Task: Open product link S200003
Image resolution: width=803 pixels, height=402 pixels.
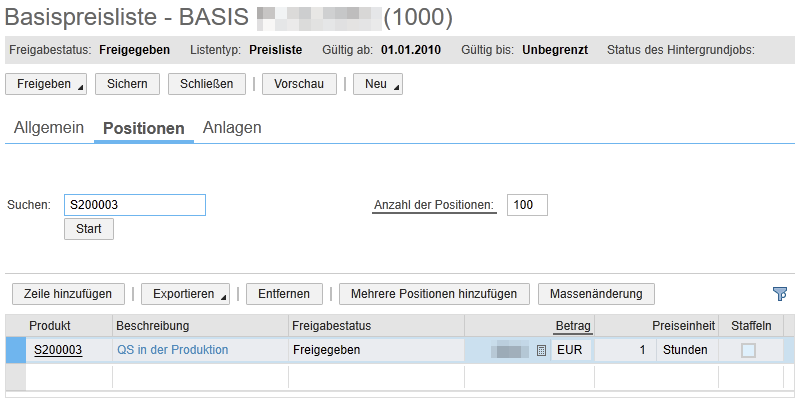Action: coord(58,350)
